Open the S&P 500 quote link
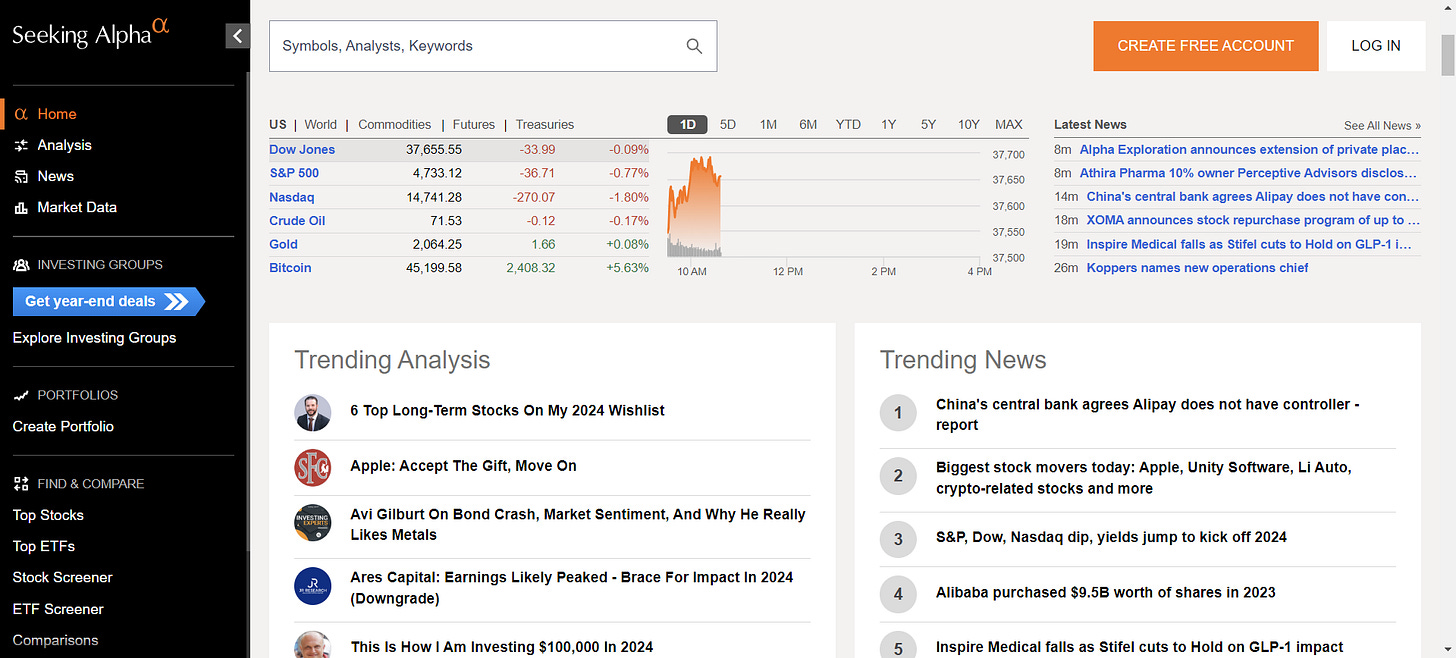The image size is (1456, 658). click(294, 173)
